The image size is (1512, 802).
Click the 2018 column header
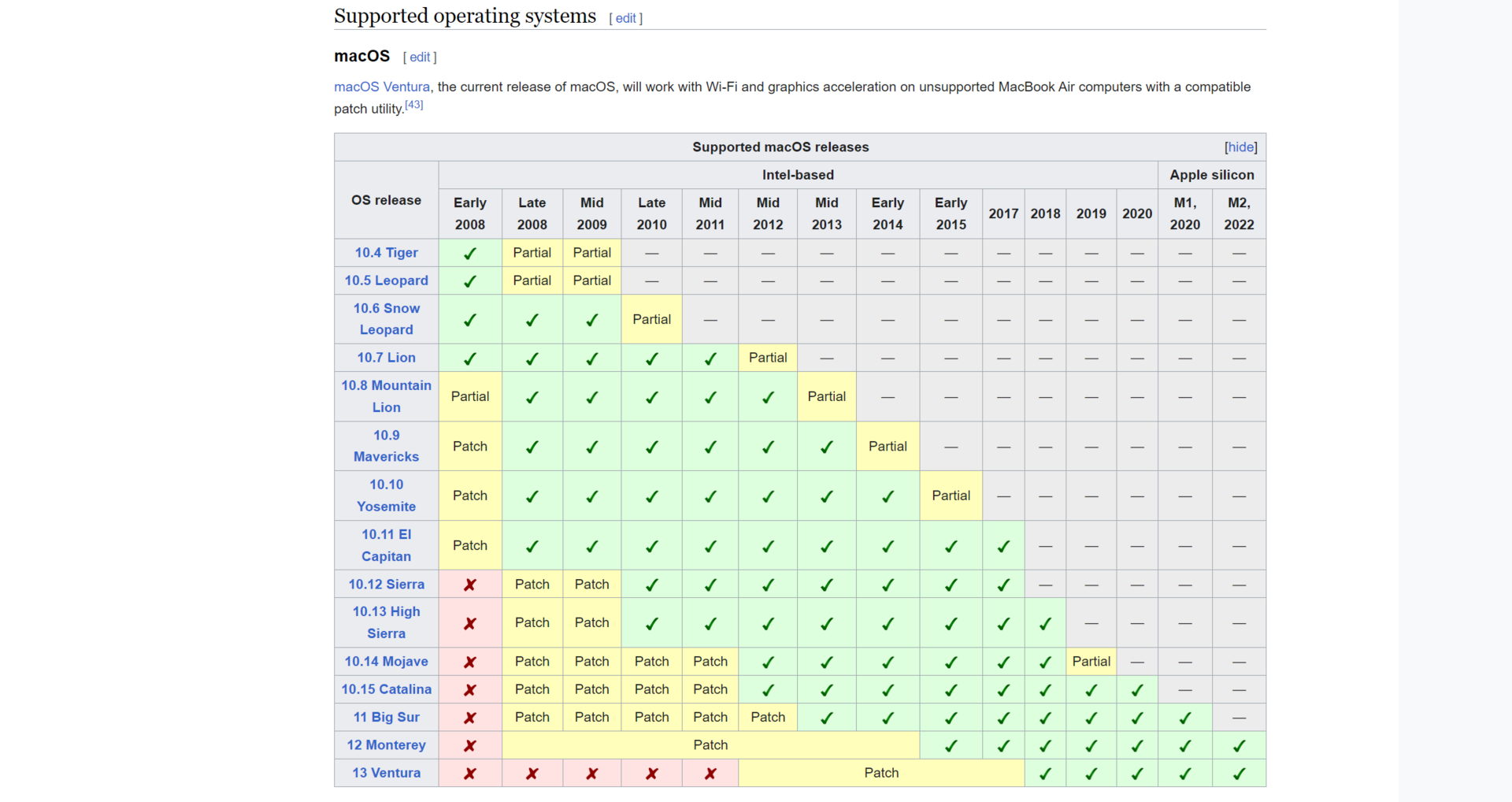click(1045, 213)
